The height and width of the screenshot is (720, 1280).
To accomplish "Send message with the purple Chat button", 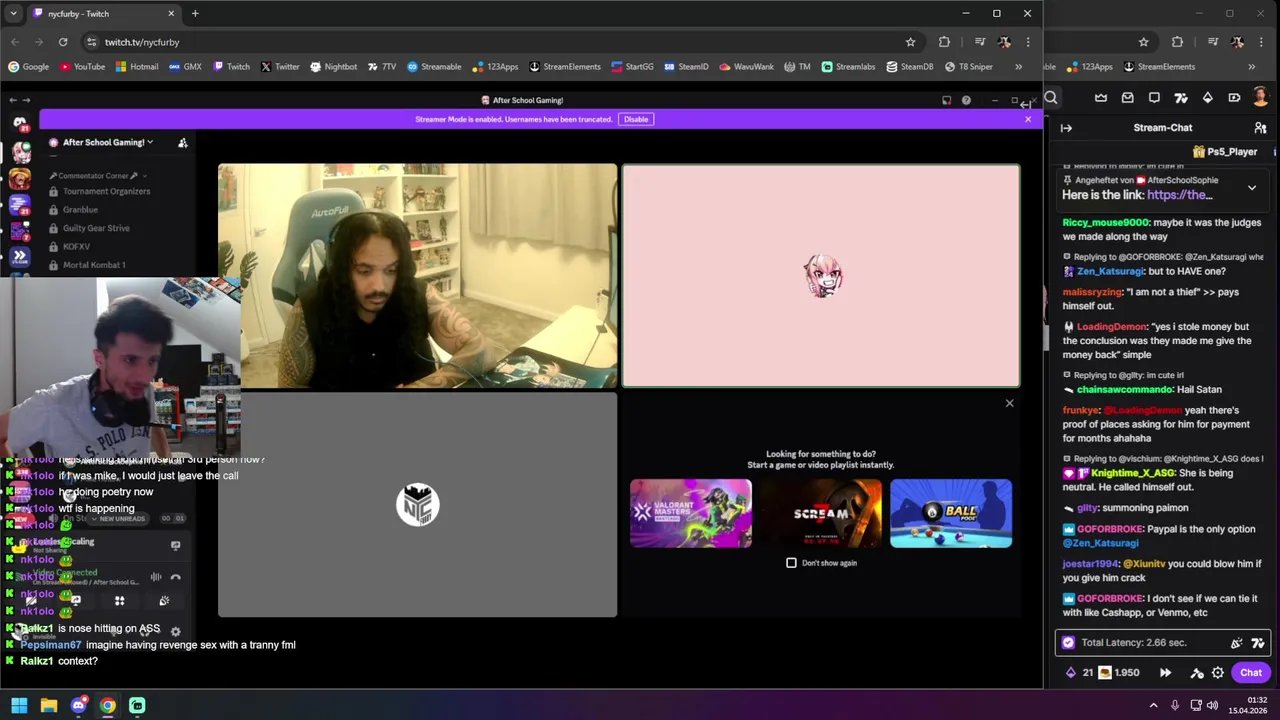I will point(1251,673).
